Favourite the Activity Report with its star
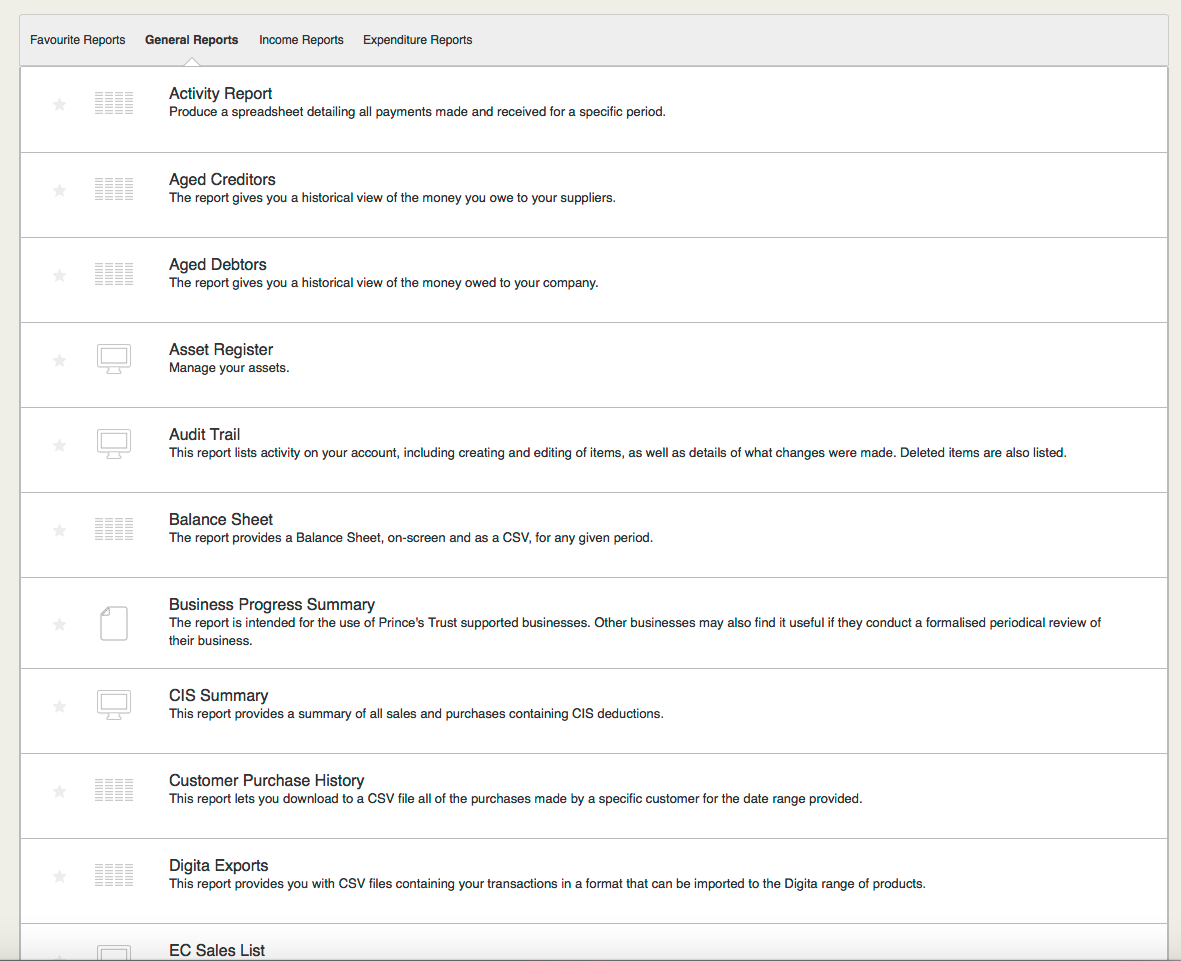The width and height of the screenshot is (1181, 961). click(x=59, y=104)
